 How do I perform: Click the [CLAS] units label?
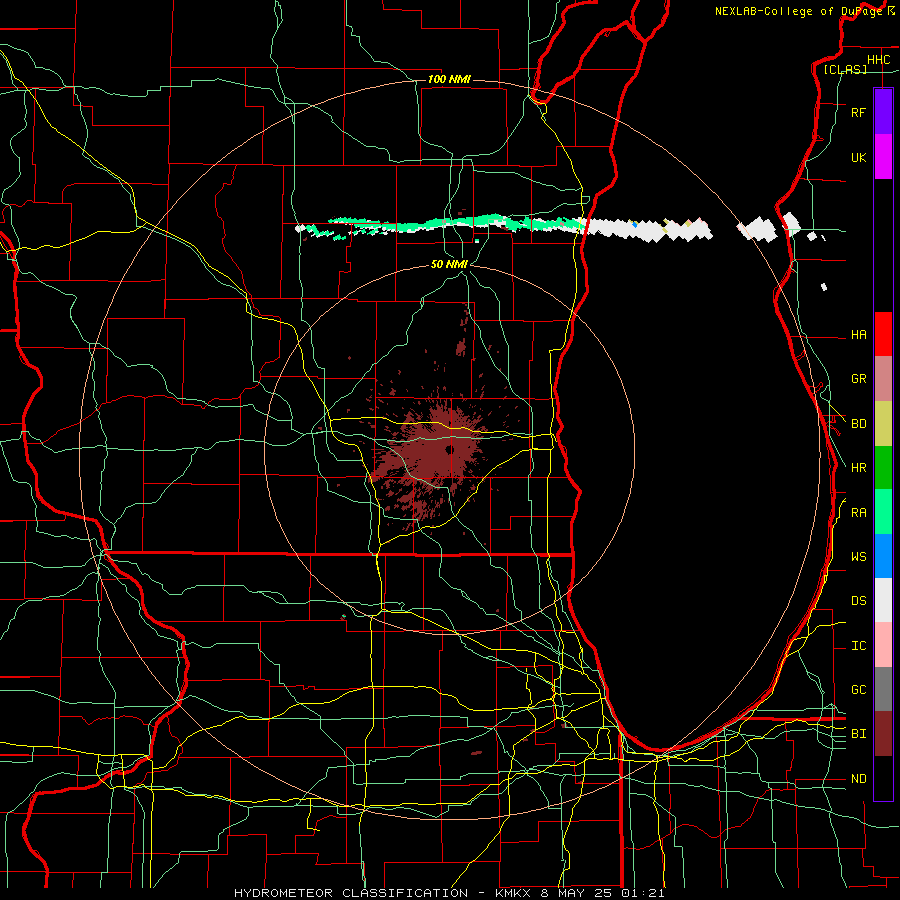pos(845,69)
